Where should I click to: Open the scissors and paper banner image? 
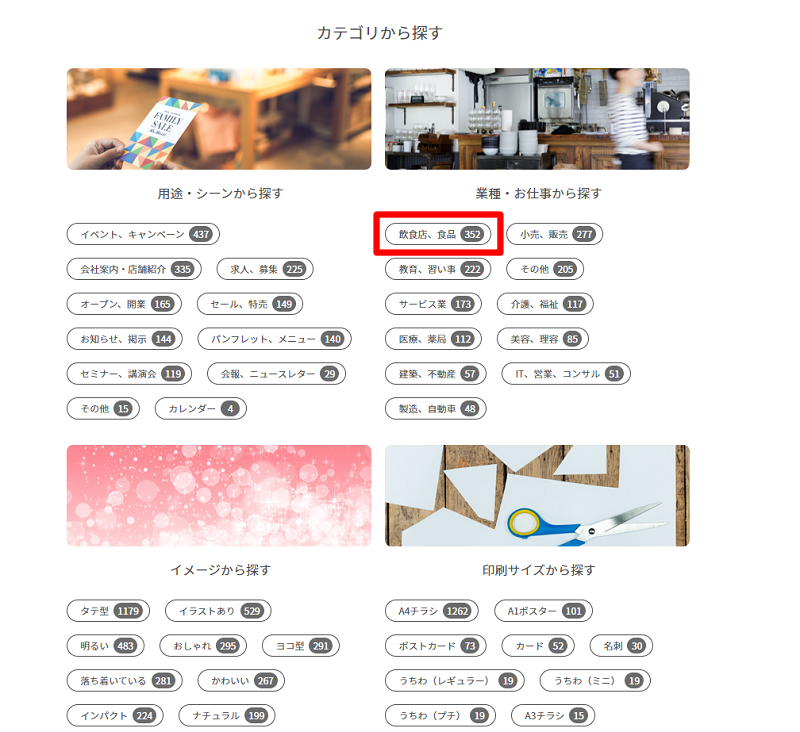537,495
